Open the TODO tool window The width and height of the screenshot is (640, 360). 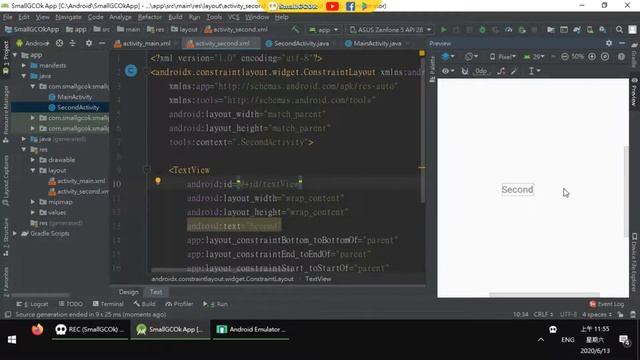tap(70, 304)
